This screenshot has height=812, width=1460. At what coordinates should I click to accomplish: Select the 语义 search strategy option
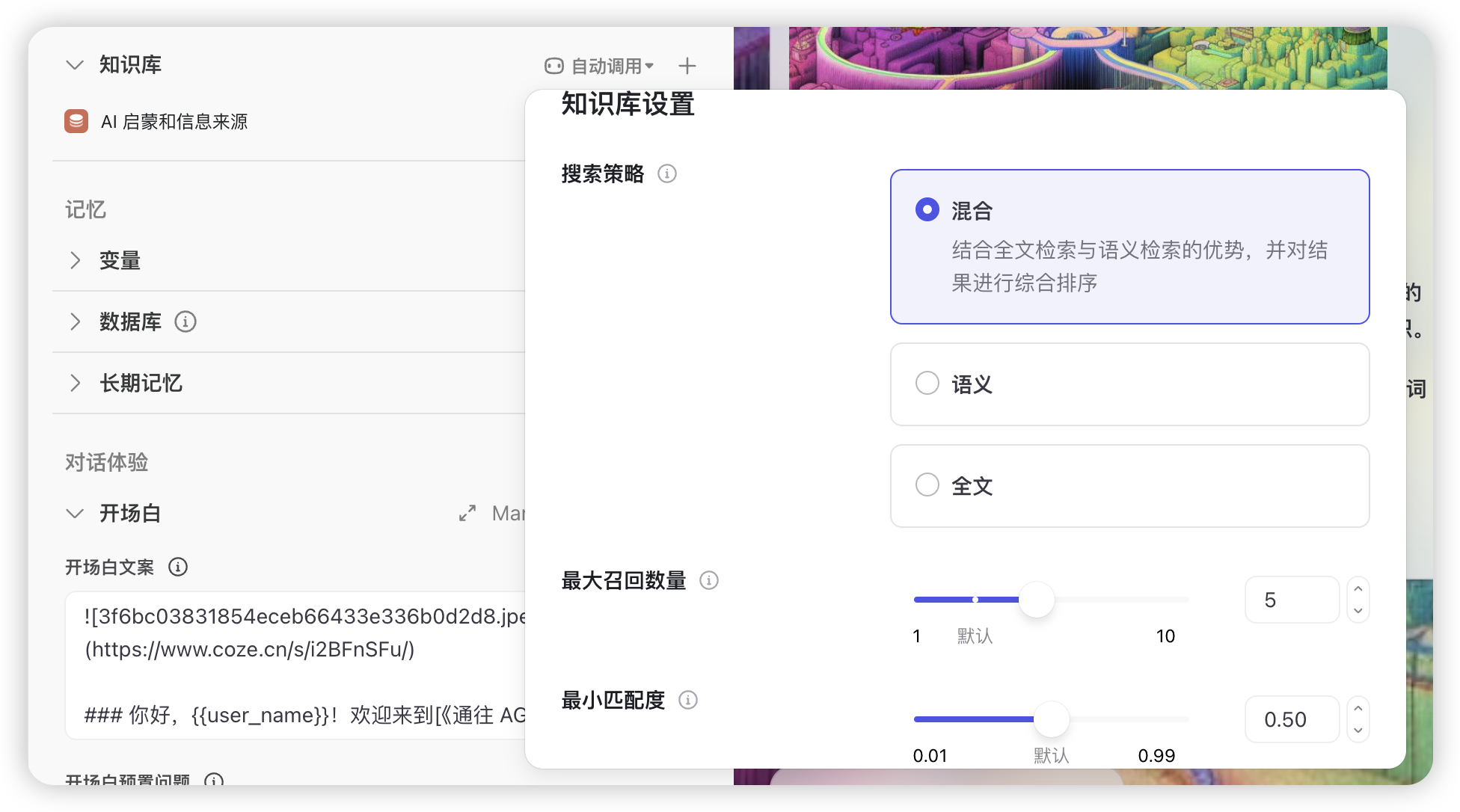coord(927,384)
